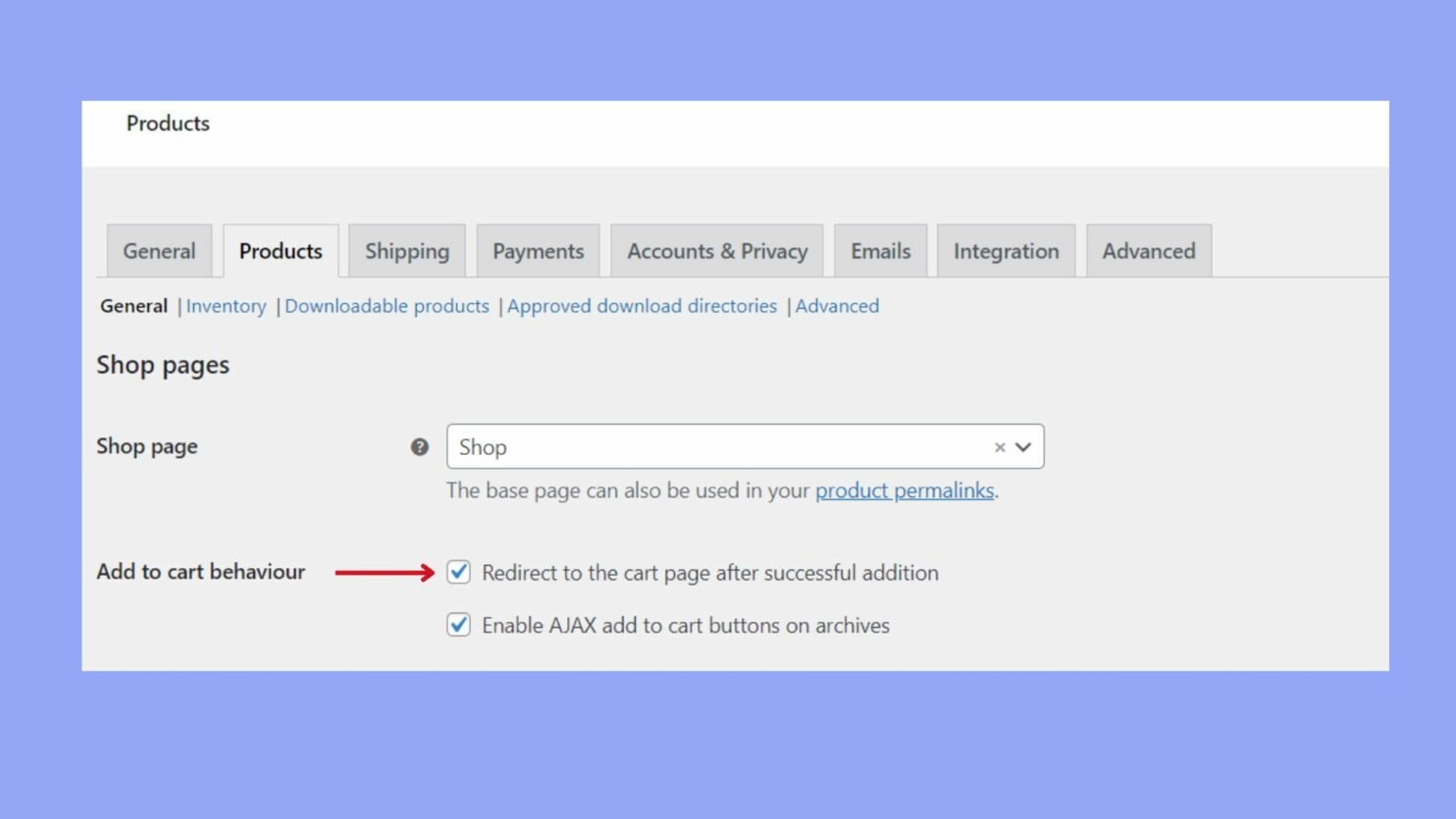This screenshot has width=1456, height=819.
Task: Select the Accounts & Privacy tab
Action: pyautogui.click(x=716, y=250)
